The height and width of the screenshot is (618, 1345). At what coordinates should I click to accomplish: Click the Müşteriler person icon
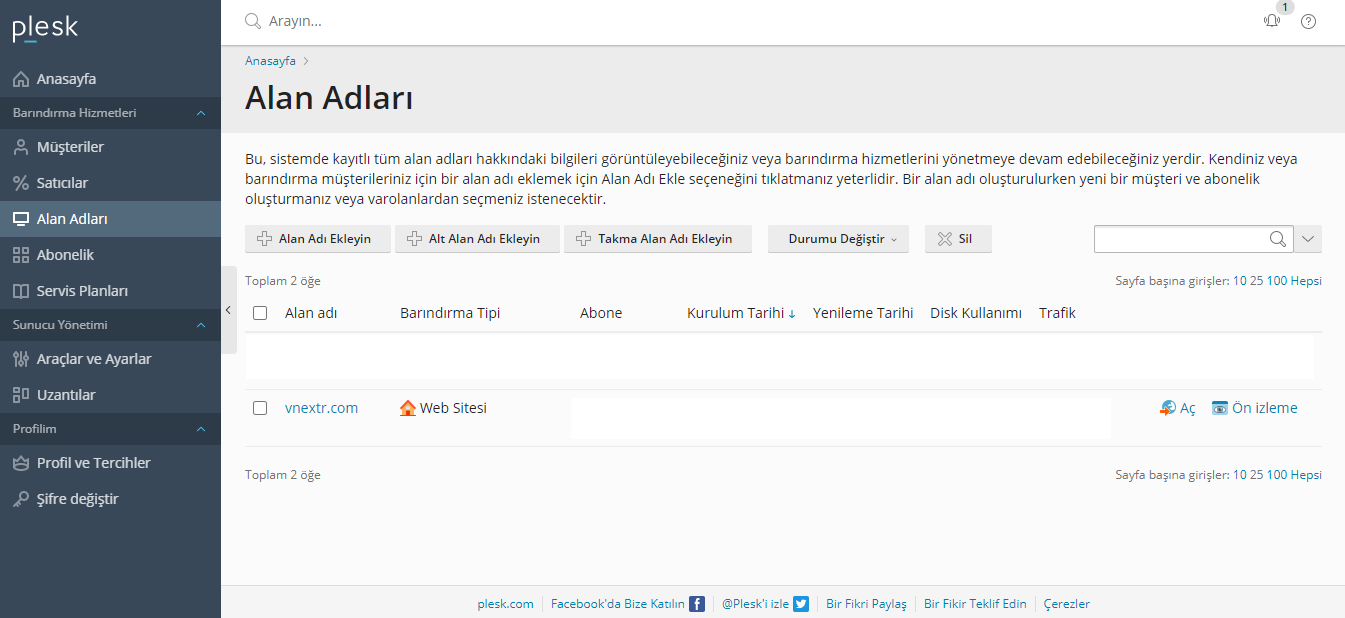[21, 147]
